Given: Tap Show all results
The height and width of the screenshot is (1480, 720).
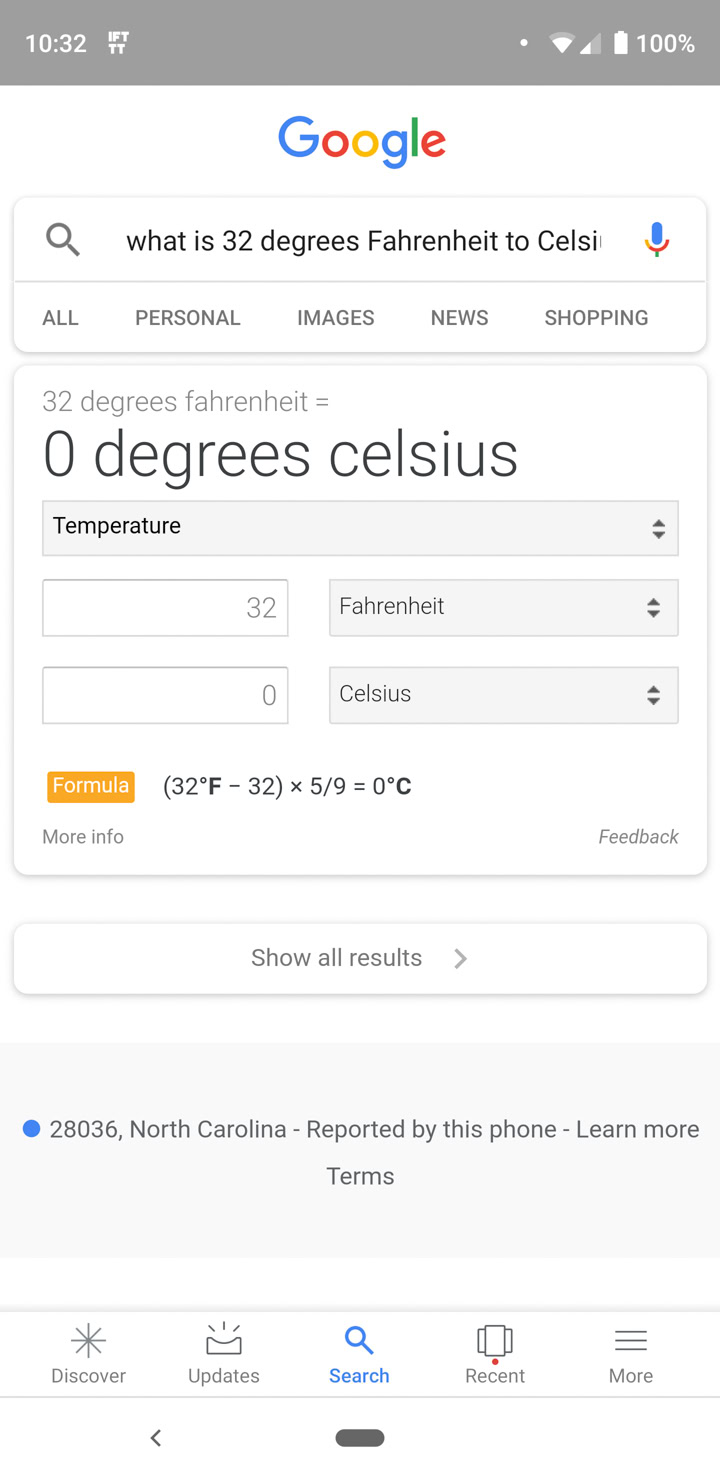Looking at the screenshot, I should tap(360, 958).
